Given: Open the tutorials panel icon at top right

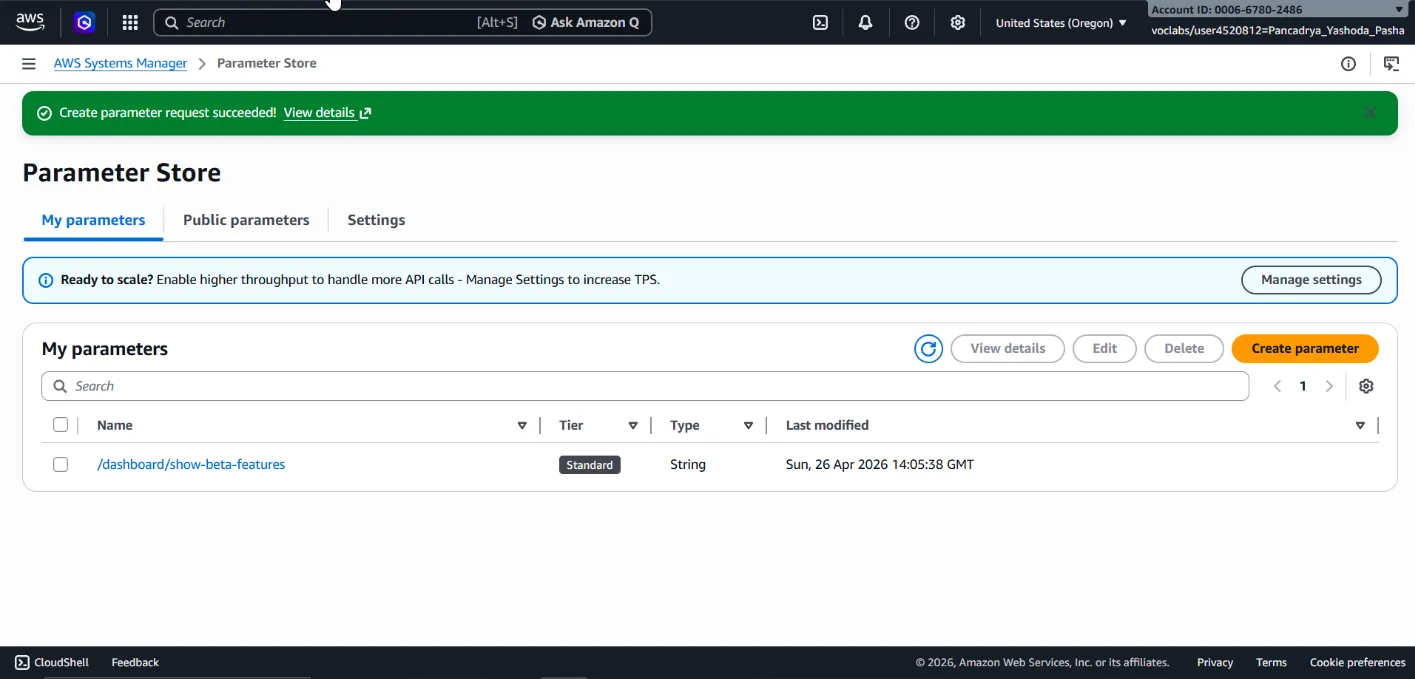Looking at the screenshot, I should click(1391, 64).
